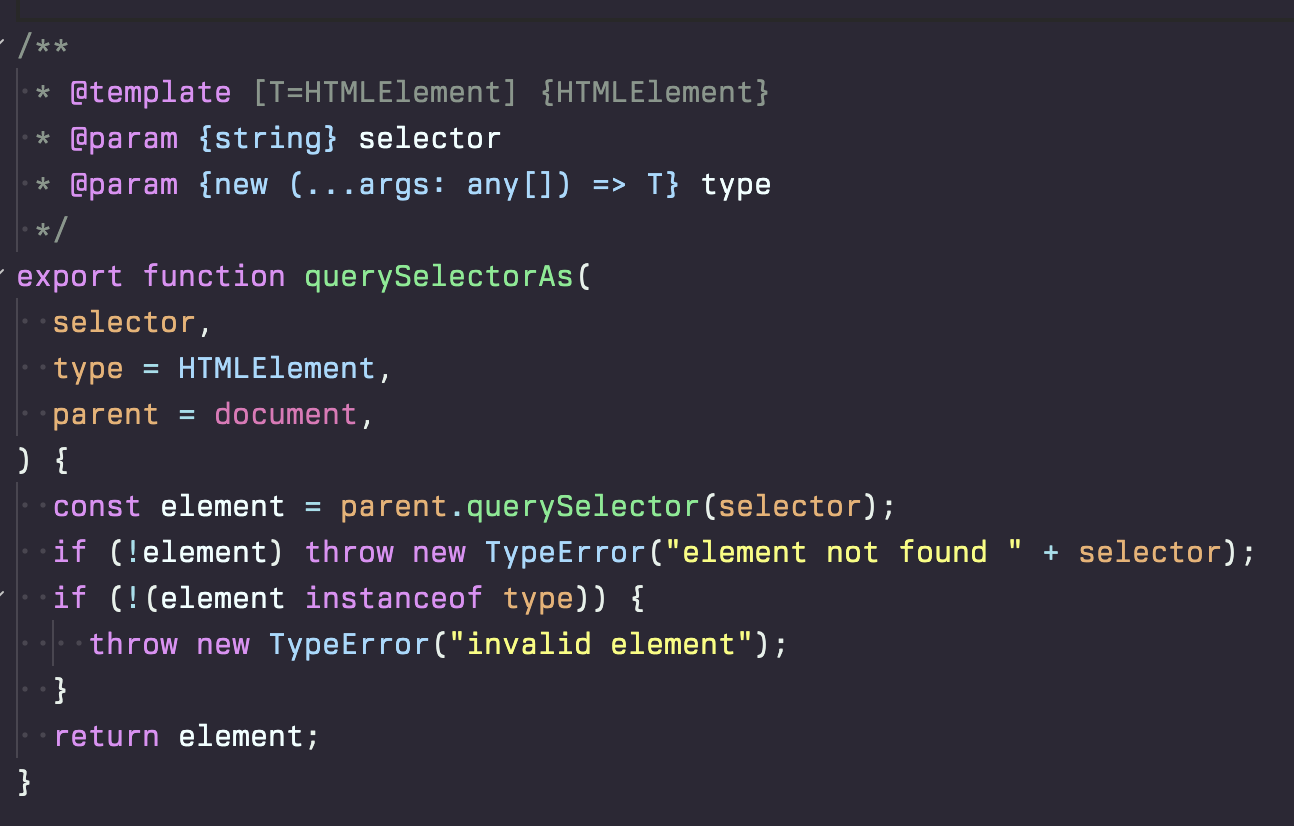Click the "invalid element" string literal
1294x826 pixels.
601,644
